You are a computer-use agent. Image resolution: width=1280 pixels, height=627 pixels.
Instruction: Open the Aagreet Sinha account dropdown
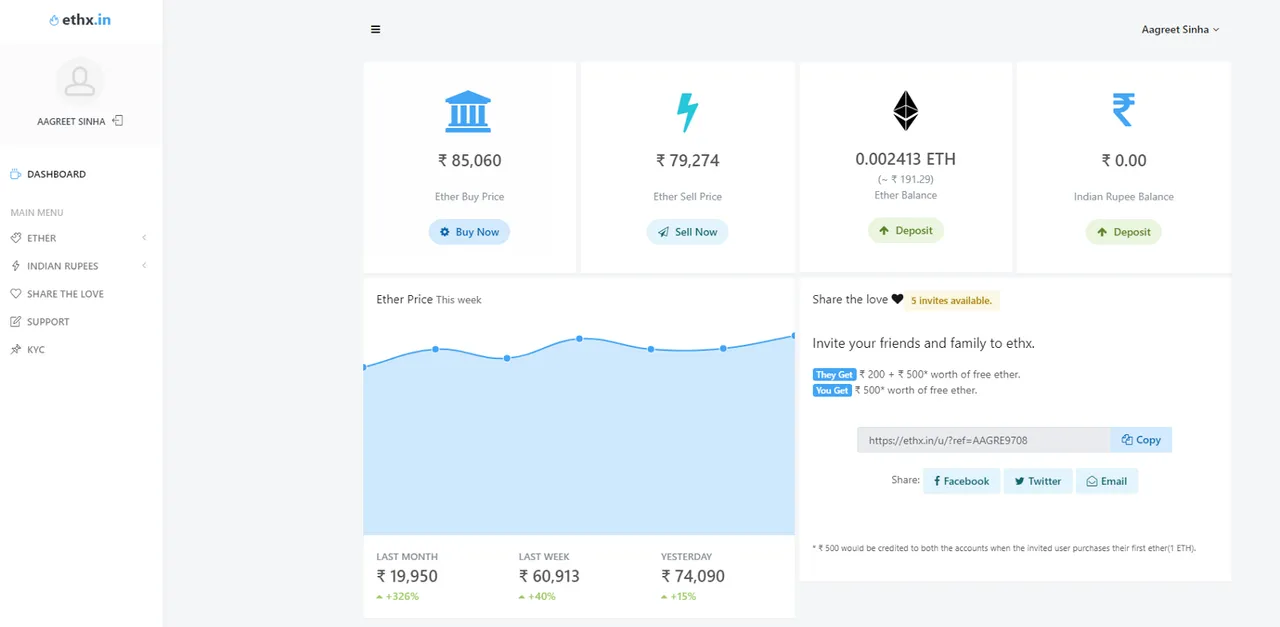1180,30
